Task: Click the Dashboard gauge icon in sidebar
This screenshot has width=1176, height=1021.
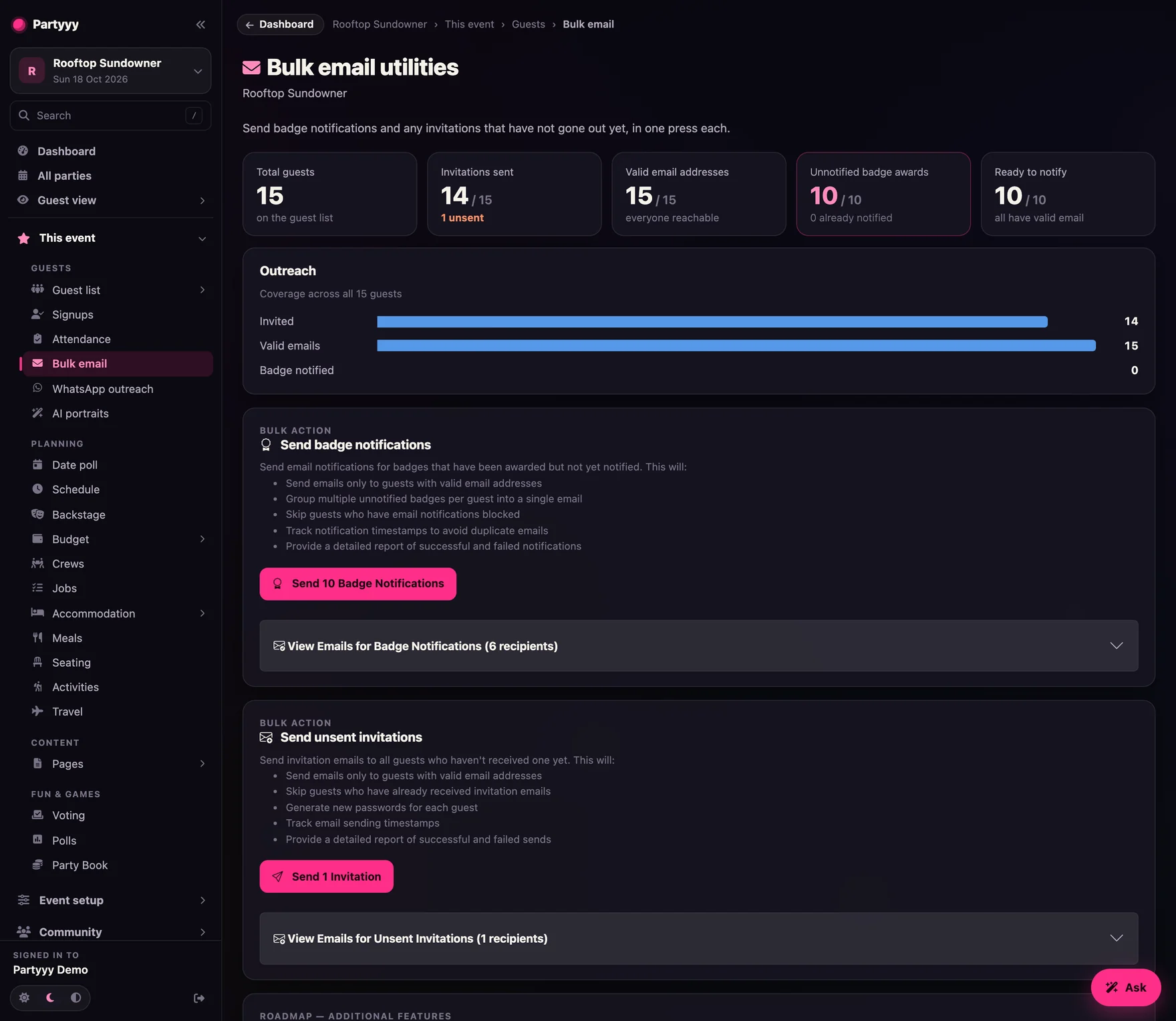Action: 23,151
